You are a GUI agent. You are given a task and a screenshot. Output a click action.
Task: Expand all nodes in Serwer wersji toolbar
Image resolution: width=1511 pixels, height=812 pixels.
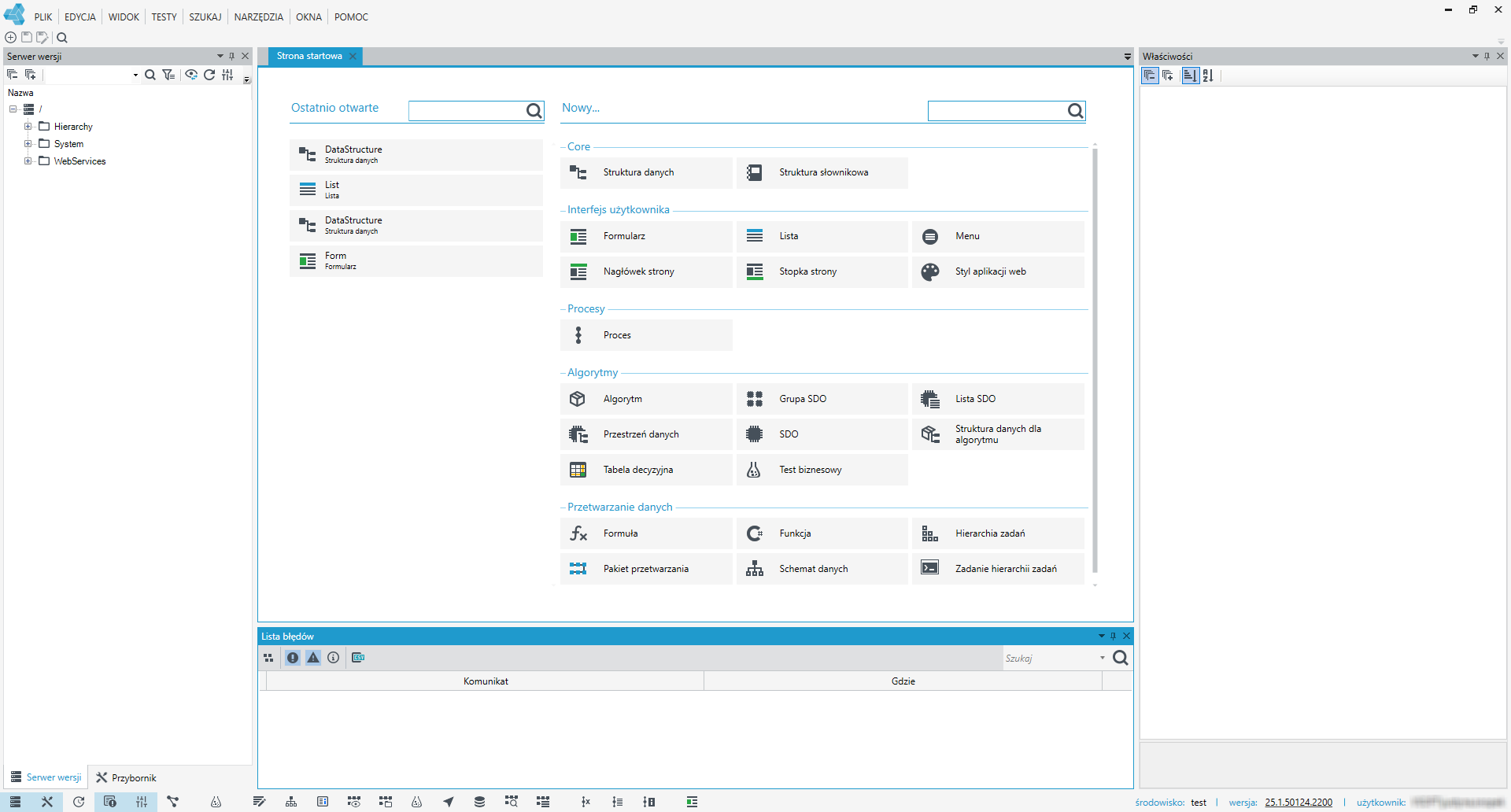(30, 75)
